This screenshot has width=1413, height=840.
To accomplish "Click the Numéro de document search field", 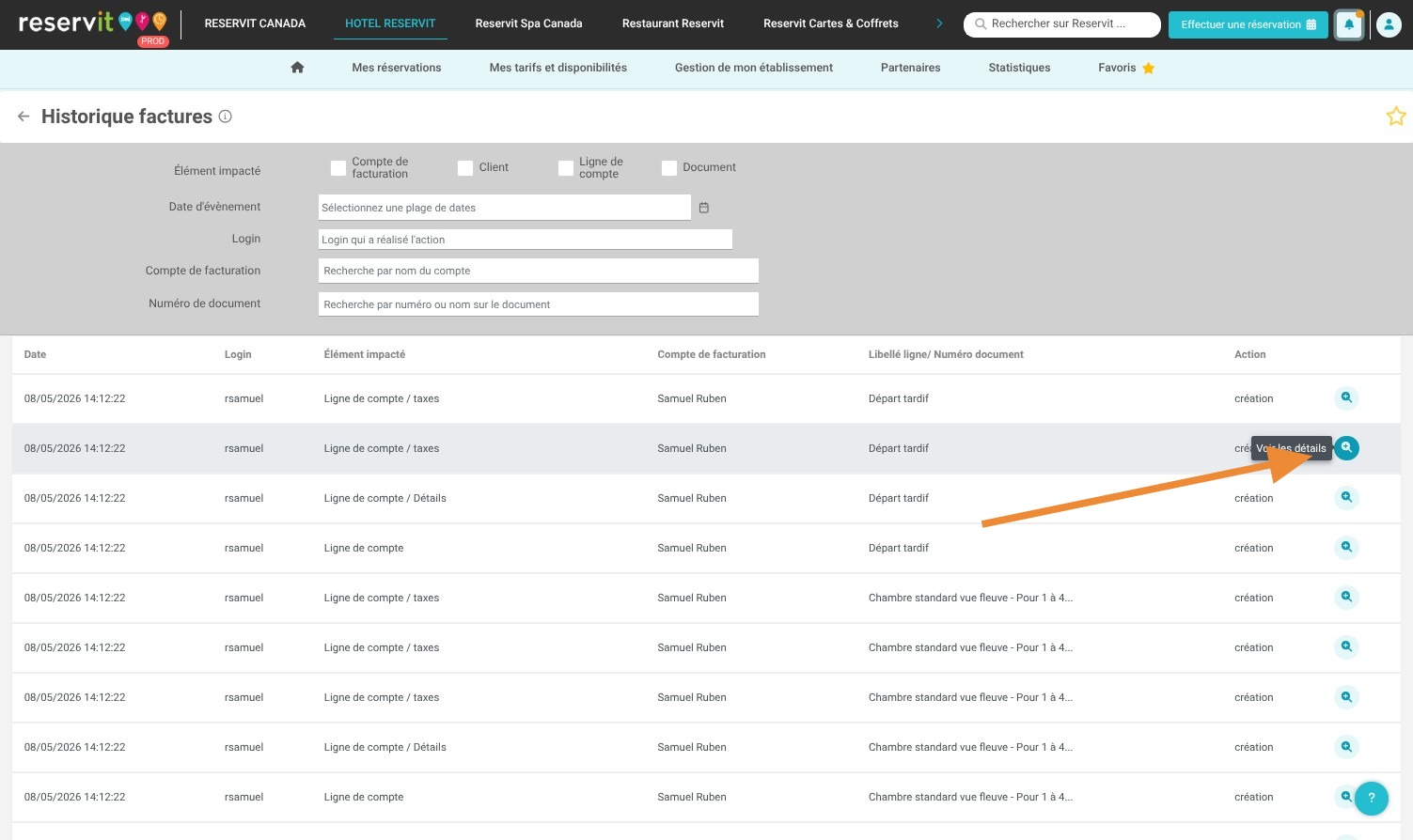I will [x=539, y=304].
